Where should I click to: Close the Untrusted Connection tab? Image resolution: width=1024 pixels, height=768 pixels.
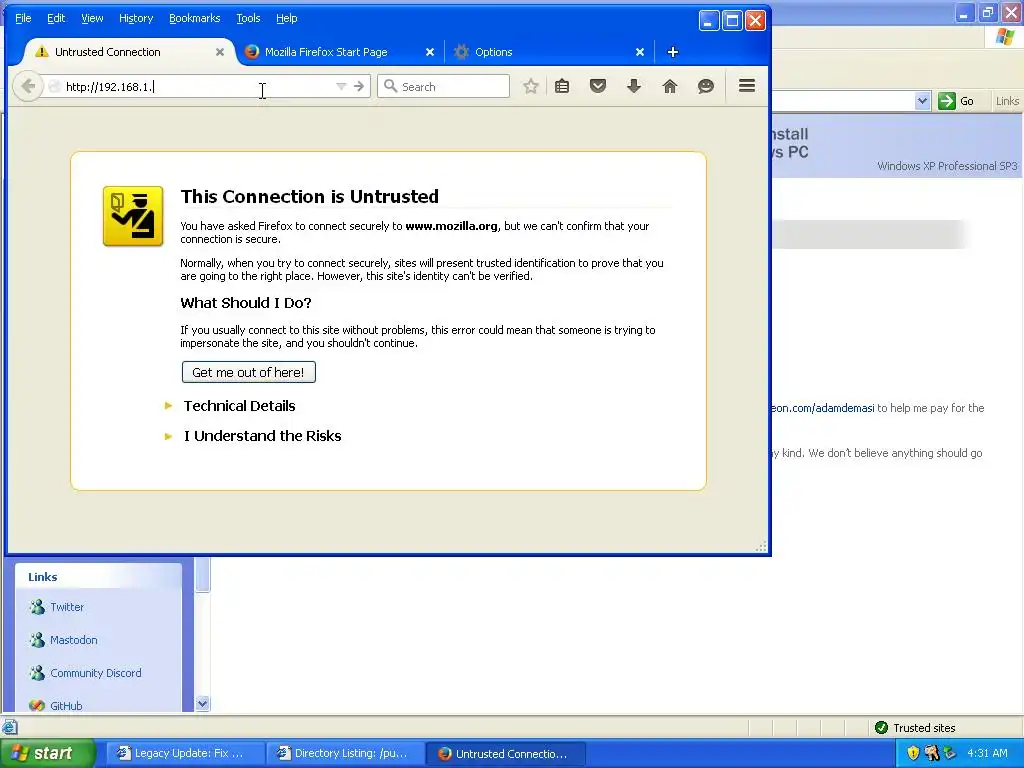coord(220,52)
